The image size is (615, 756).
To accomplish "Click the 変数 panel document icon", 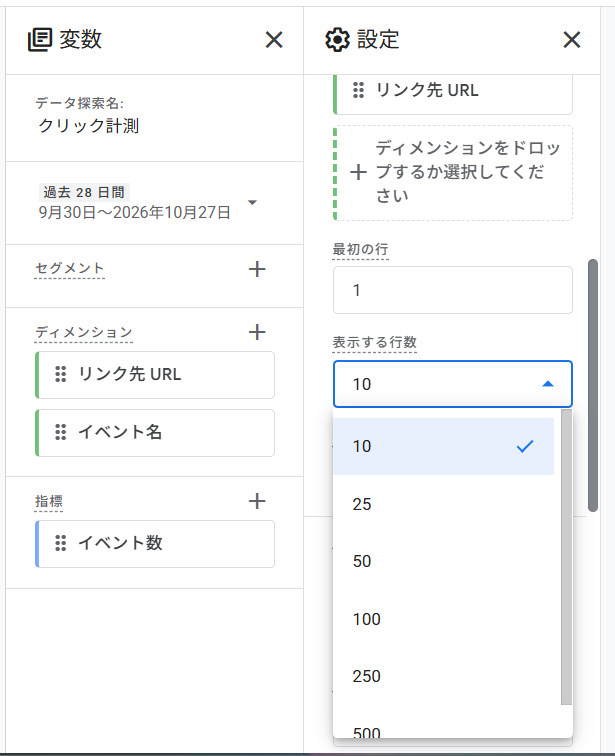I will coord(40,40).
